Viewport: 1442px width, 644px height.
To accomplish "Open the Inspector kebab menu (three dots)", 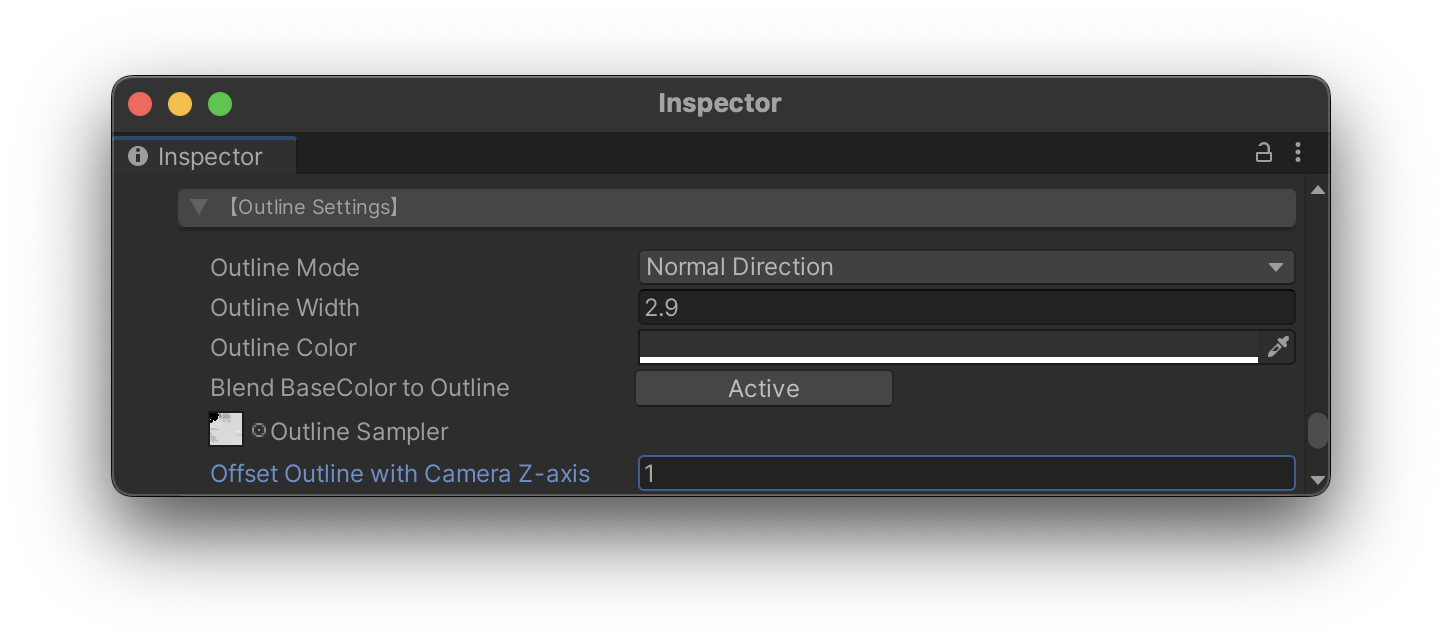I will click(x=1298, y=152).
